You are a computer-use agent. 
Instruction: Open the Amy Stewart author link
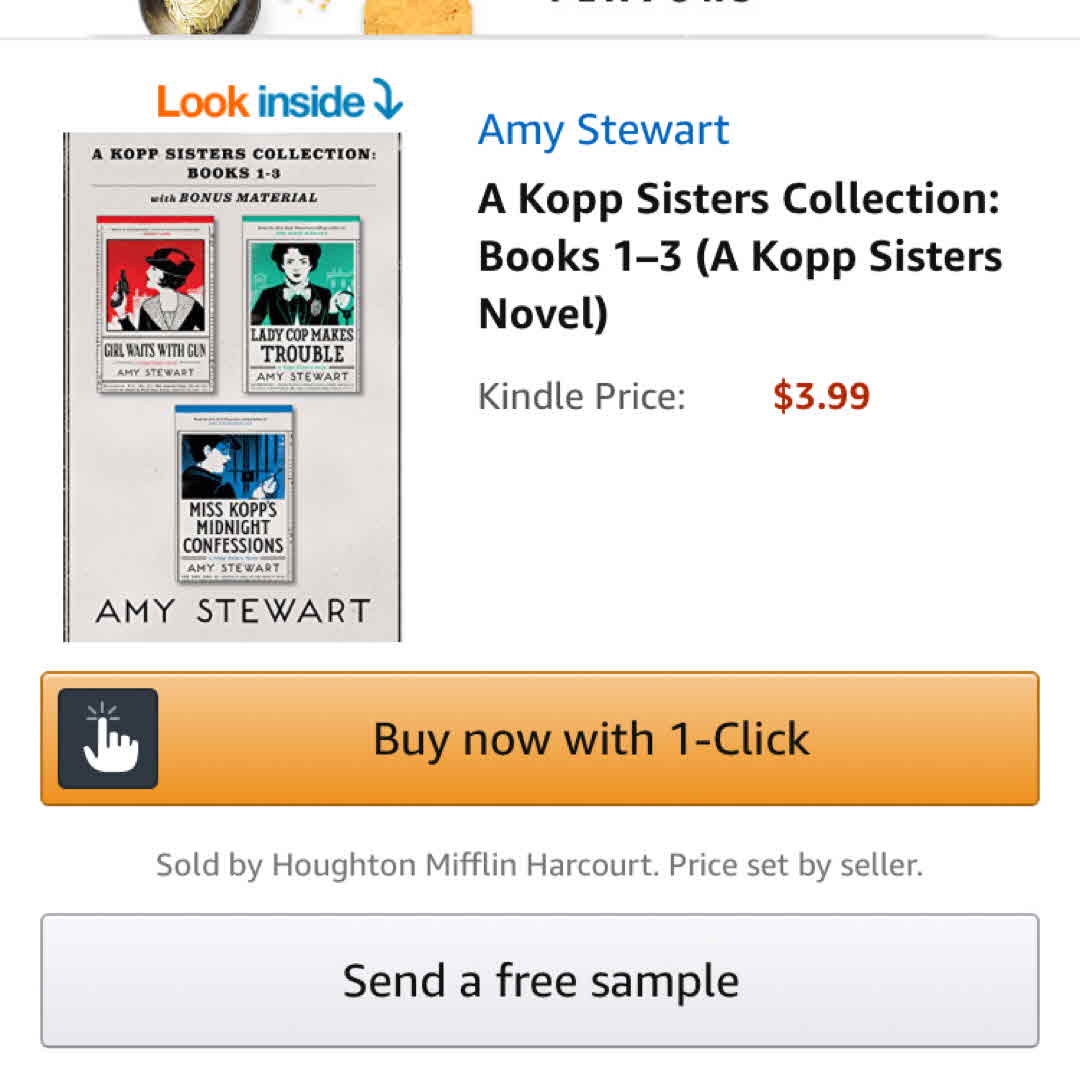(x=603, y=130)
